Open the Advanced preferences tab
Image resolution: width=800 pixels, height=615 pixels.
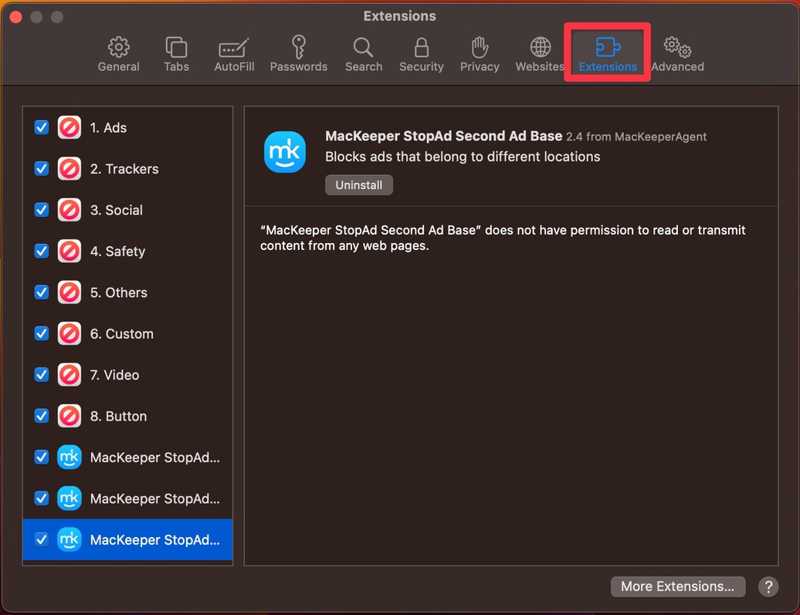click(x=678, y=54)
